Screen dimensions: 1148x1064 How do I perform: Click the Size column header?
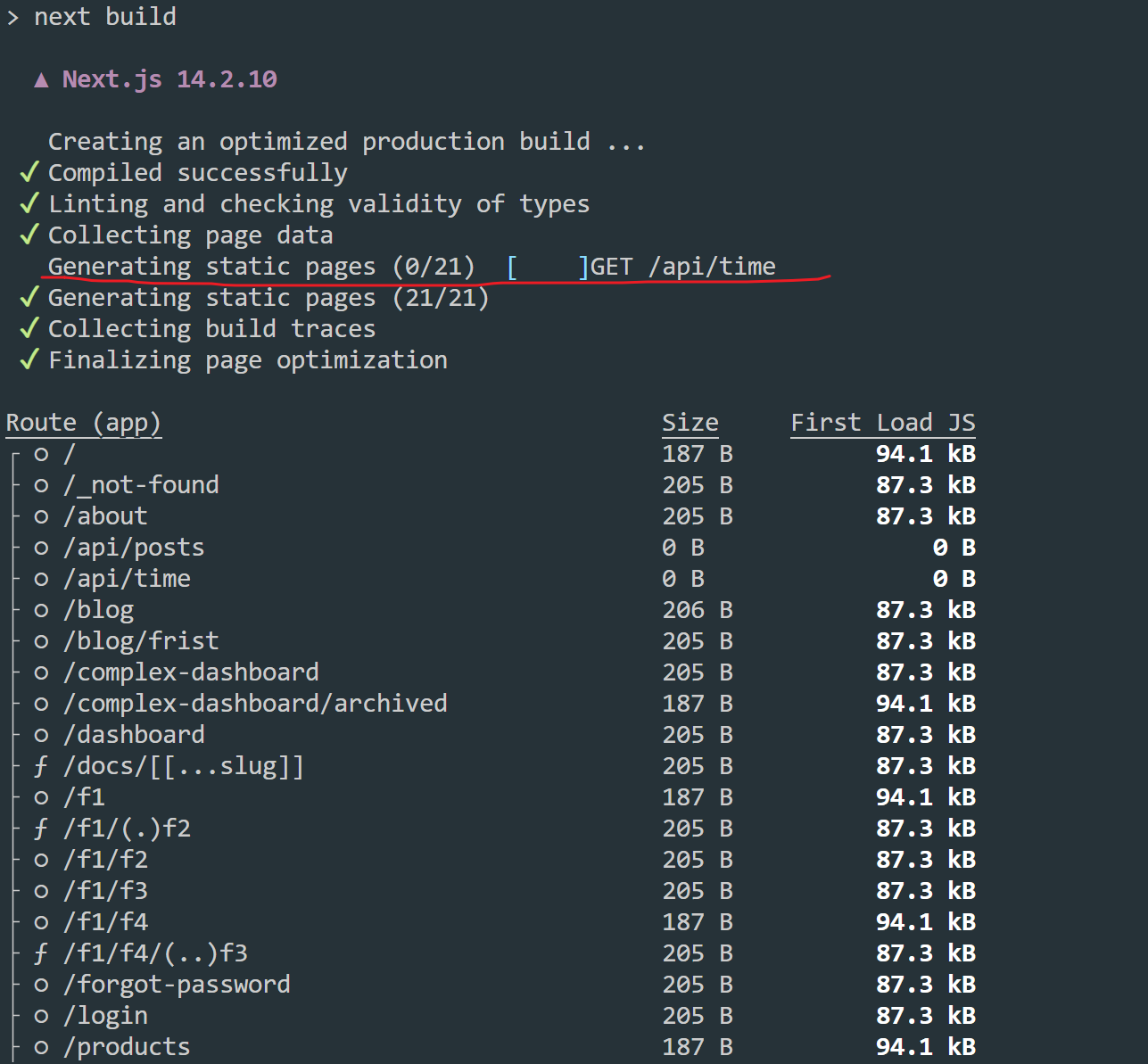[x=690, y=423]
